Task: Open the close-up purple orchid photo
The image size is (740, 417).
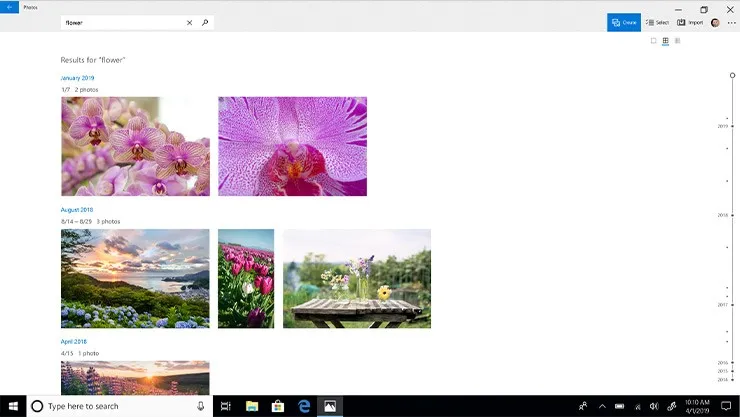Action: [x=292, y=146]
